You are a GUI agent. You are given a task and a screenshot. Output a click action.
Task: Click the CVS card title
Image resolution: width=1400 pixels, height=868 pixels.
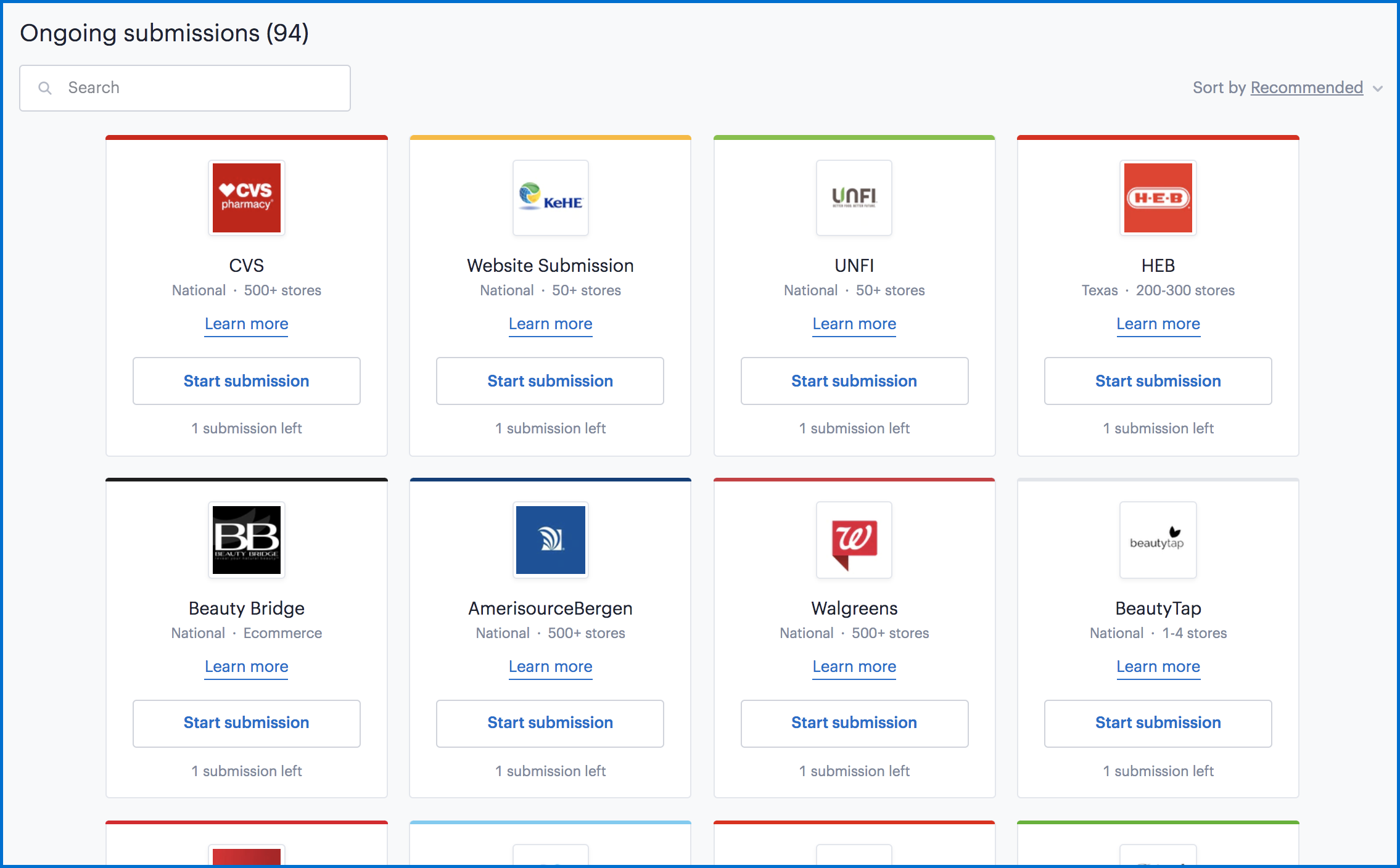click(247, 266)
